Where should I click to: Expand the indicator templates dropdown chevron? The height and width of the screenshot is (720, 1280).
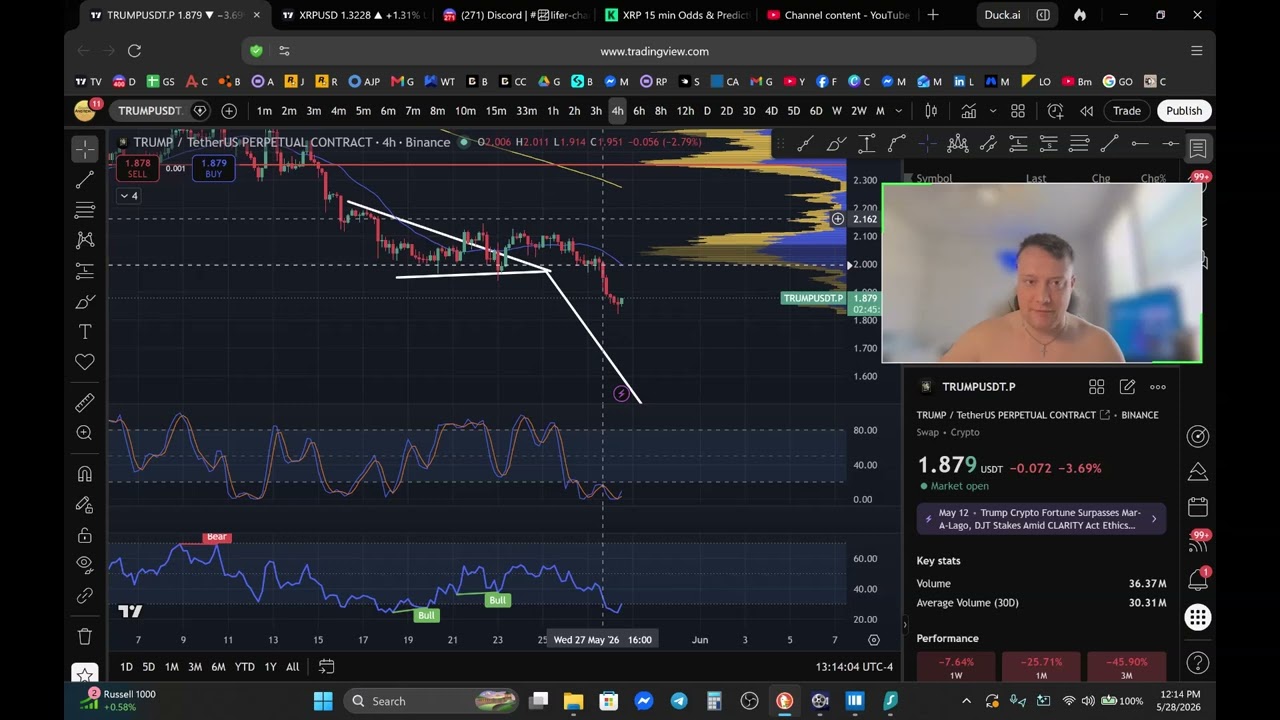click(992, 111)
